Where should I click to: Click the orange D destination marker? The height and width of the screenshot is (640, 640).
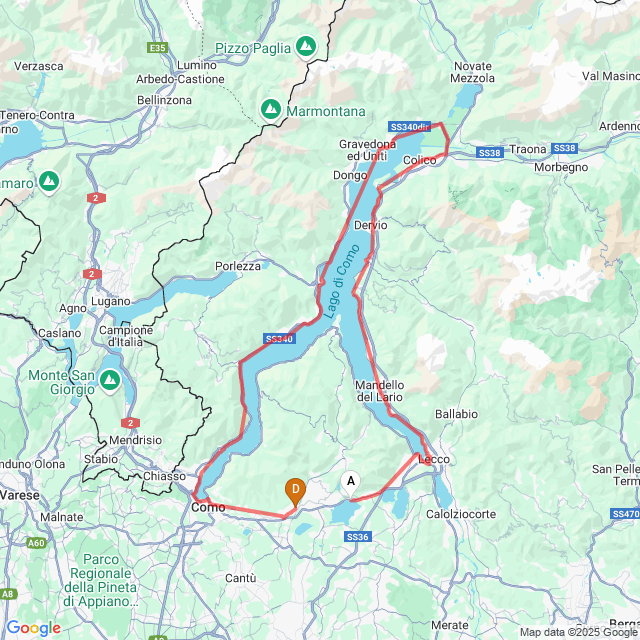[x=296, y=492]
